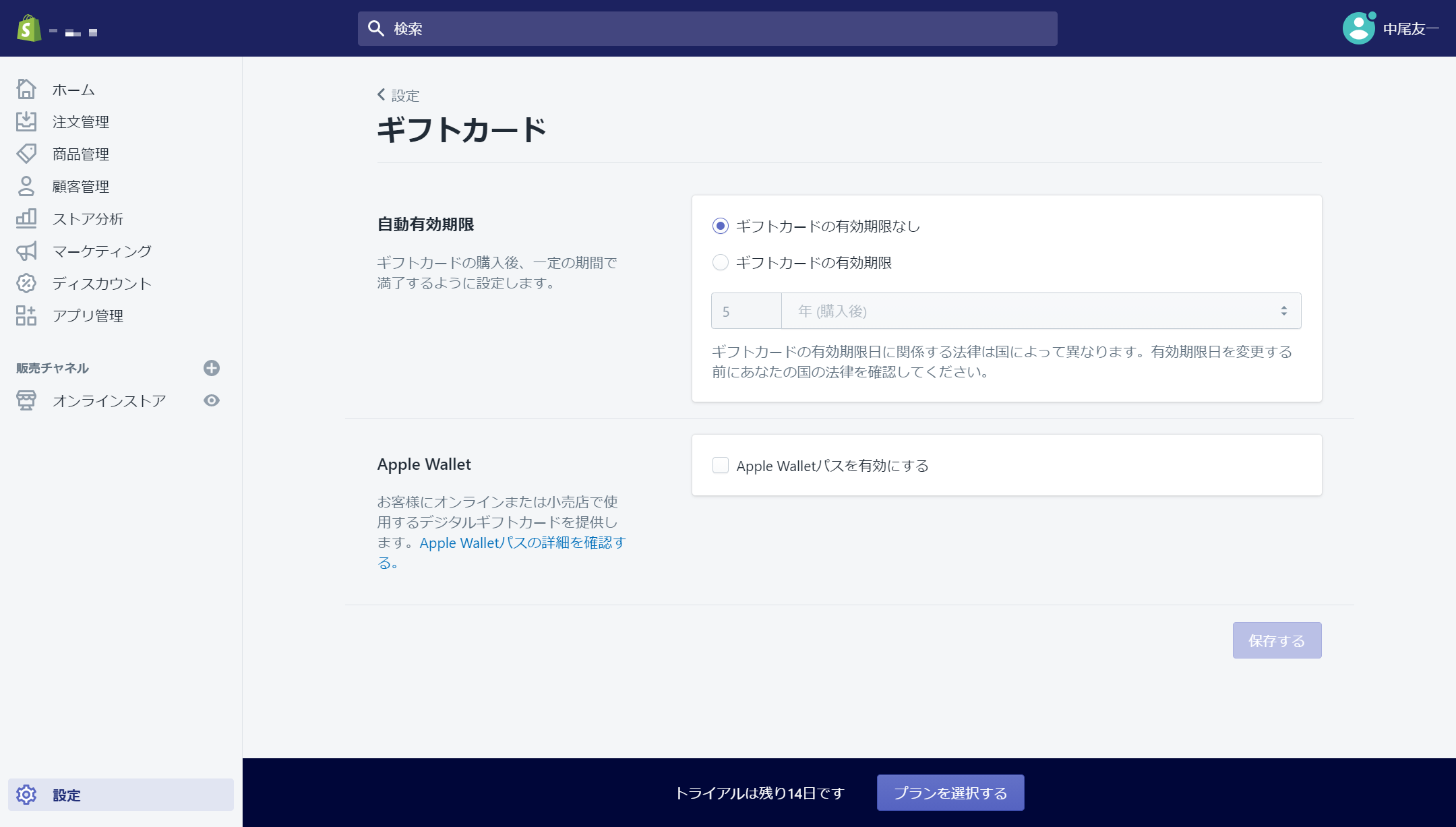Click the 自動有効期限 section heading
Image resolution: width=1456 pixels, height=827 pixels.
tap(425, 224)
